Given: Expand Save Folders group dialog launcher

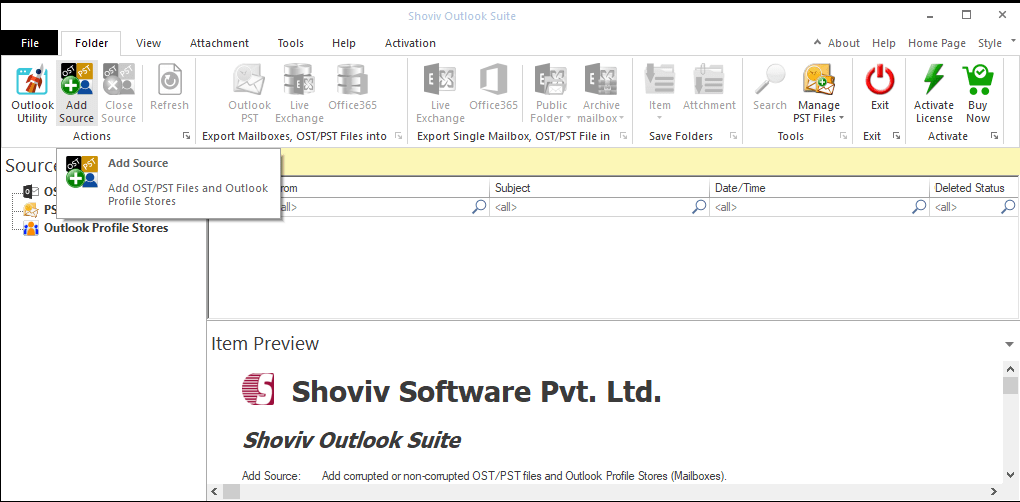Looking at the screenshot, I should tap(733, 136).
